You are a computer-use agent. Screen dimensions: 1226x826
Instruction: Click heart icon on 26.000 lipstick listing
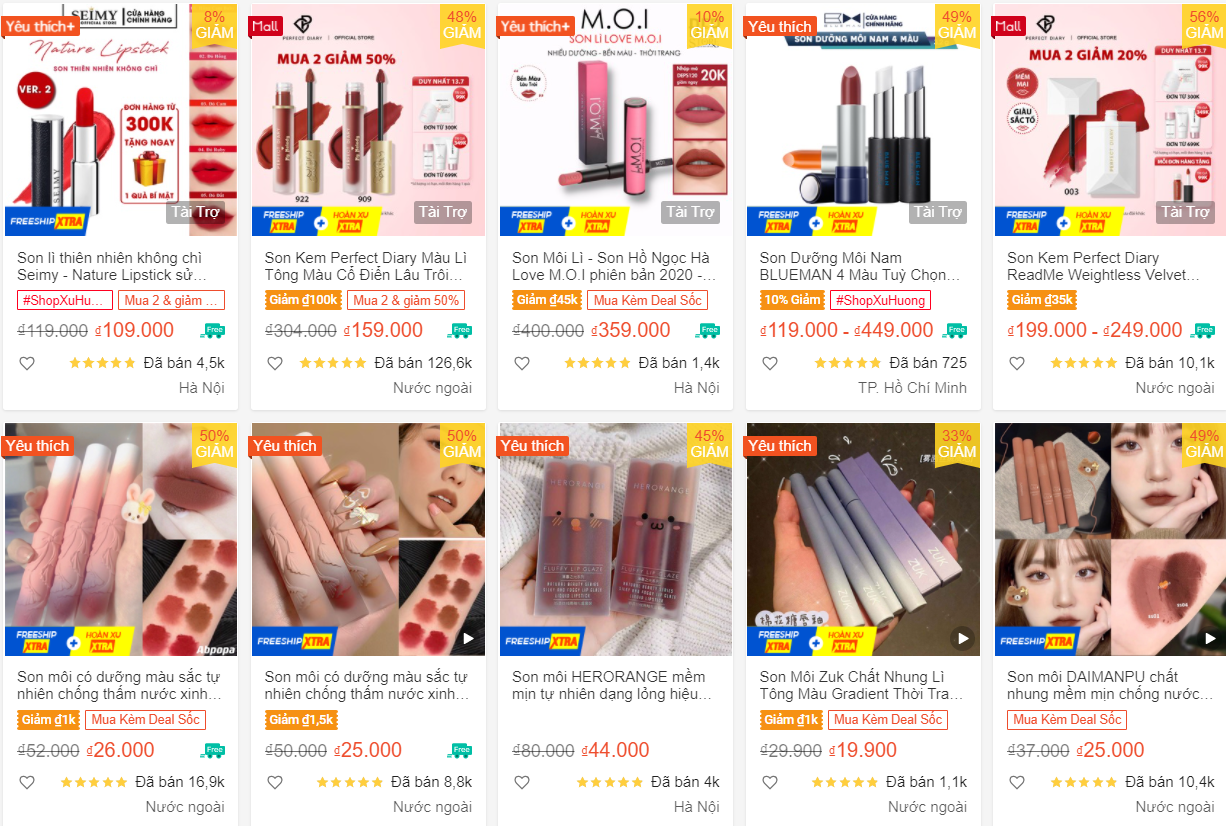pos(27,782)
